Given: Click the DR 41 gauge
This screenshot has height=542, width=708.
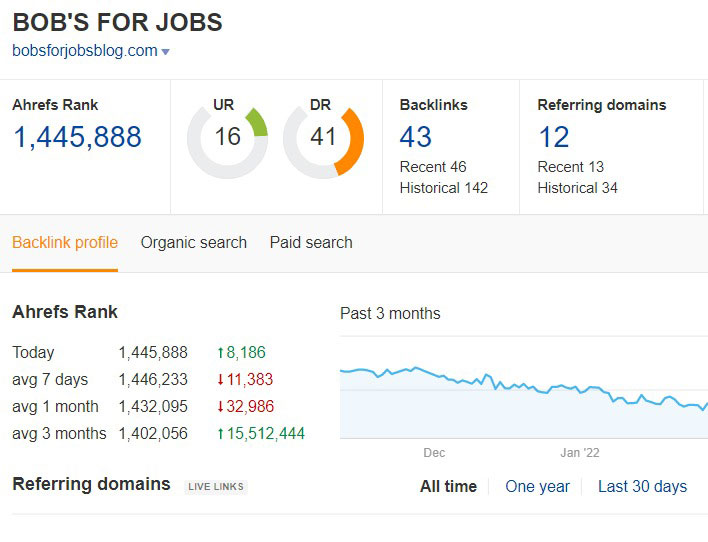Looking at the screenshot, I should coord(323,138).
